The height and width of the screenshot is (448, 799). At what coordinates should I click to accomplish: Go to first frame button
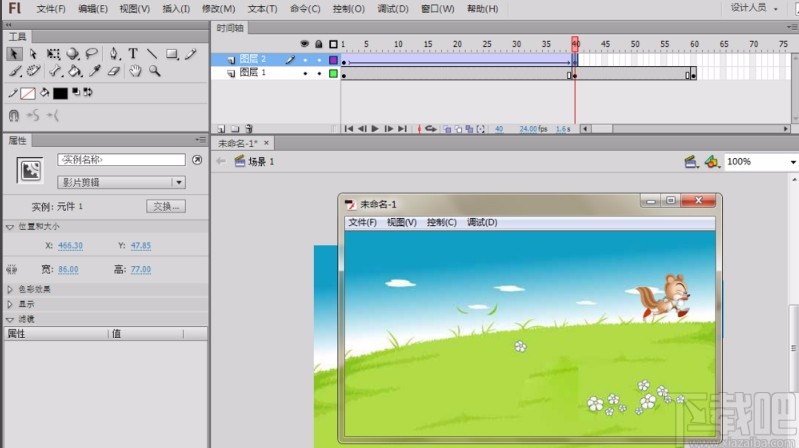349,129
